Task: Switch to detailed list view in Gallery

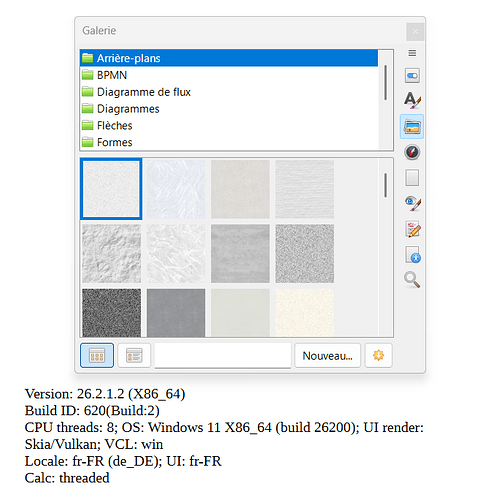Action: [x=134, y=355]
